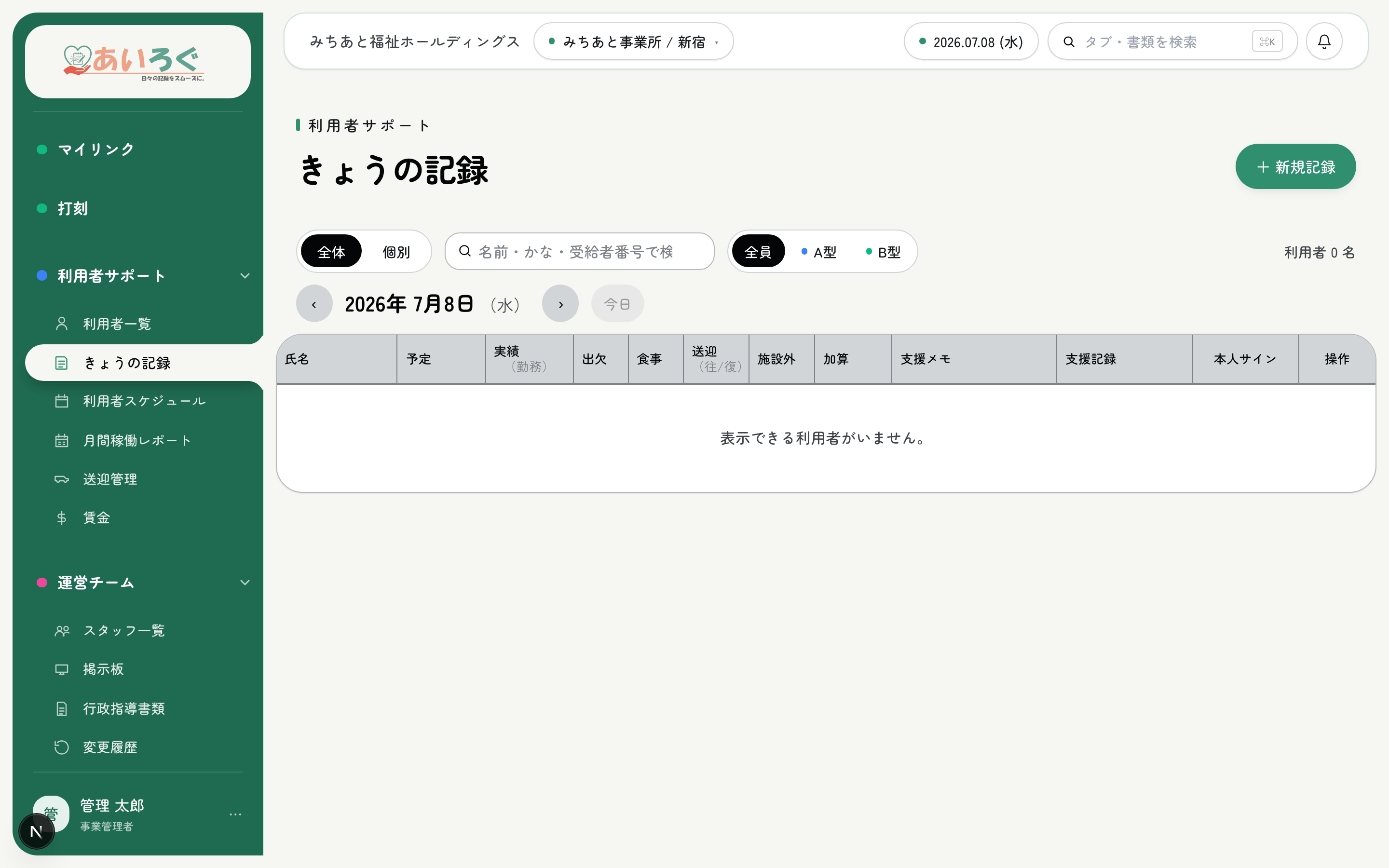
Task: Click the 加算 column header
Action: (x=853, y=359)
